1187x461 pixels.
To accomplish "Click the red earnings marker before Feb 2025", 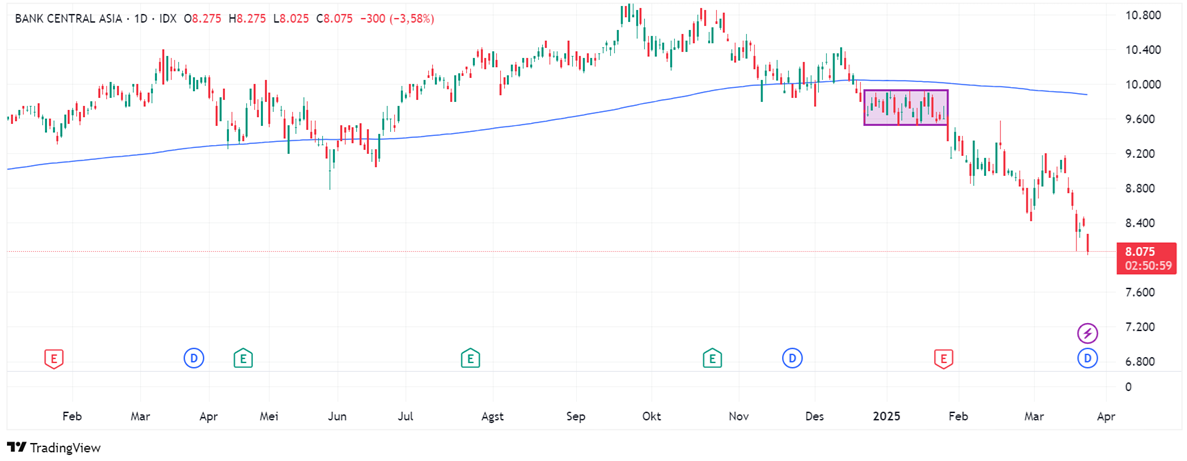I will coord(943,358).
